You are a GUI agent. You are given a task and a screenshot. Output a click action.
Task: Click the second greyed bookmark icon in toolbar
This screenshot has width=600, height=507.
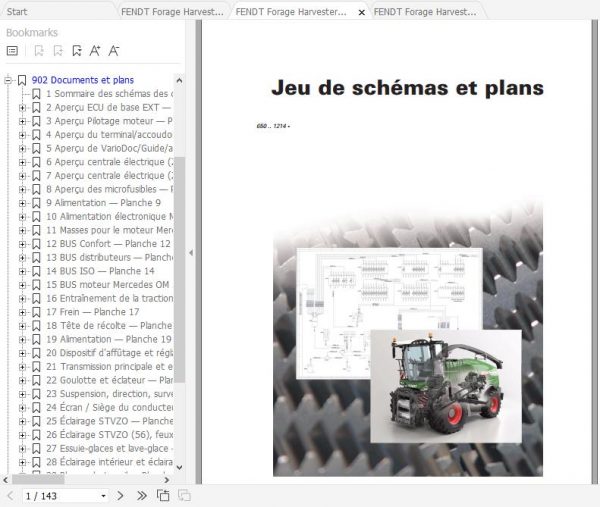point(58,51)
